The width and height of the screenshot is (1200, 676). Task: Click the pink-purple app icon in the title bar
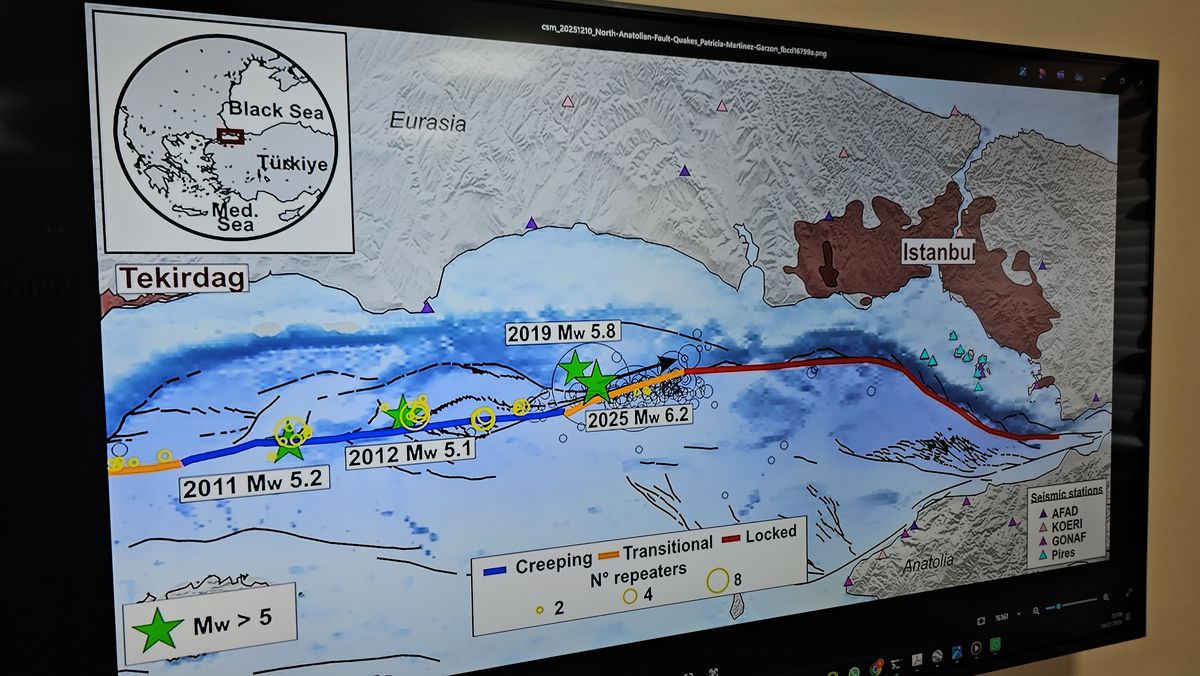(x=1042, y=74)
